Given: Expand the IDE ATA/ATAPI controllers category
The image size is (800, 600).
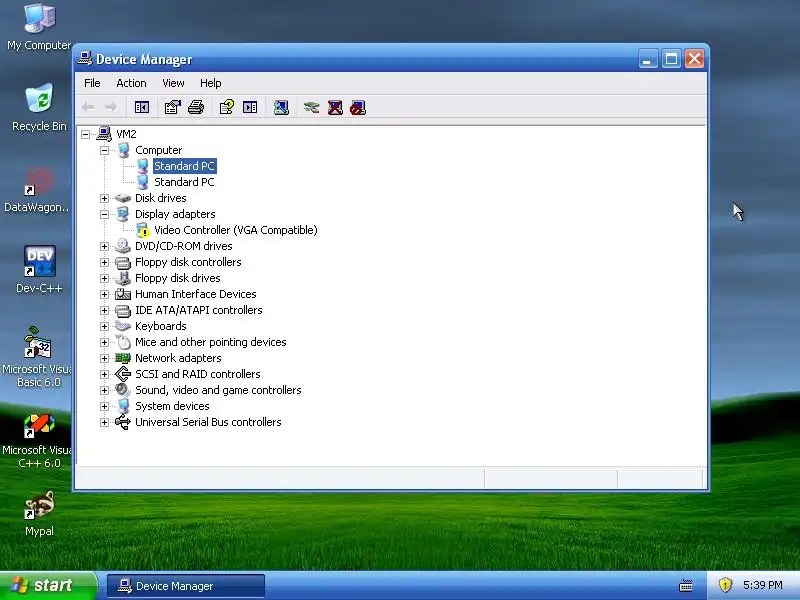Looking at the screenshot, I should [x=105, y=310].
